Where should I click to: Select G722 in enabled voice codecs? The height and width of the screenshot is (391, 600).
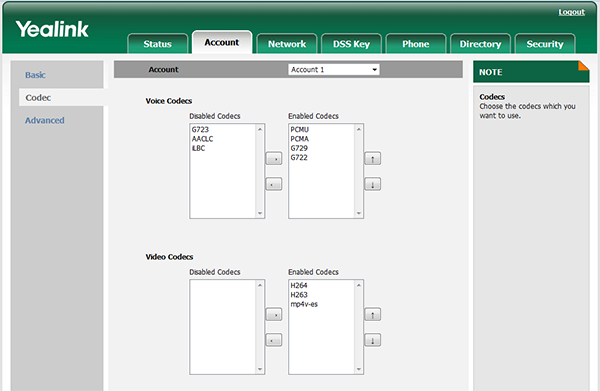tap(321, 157)
